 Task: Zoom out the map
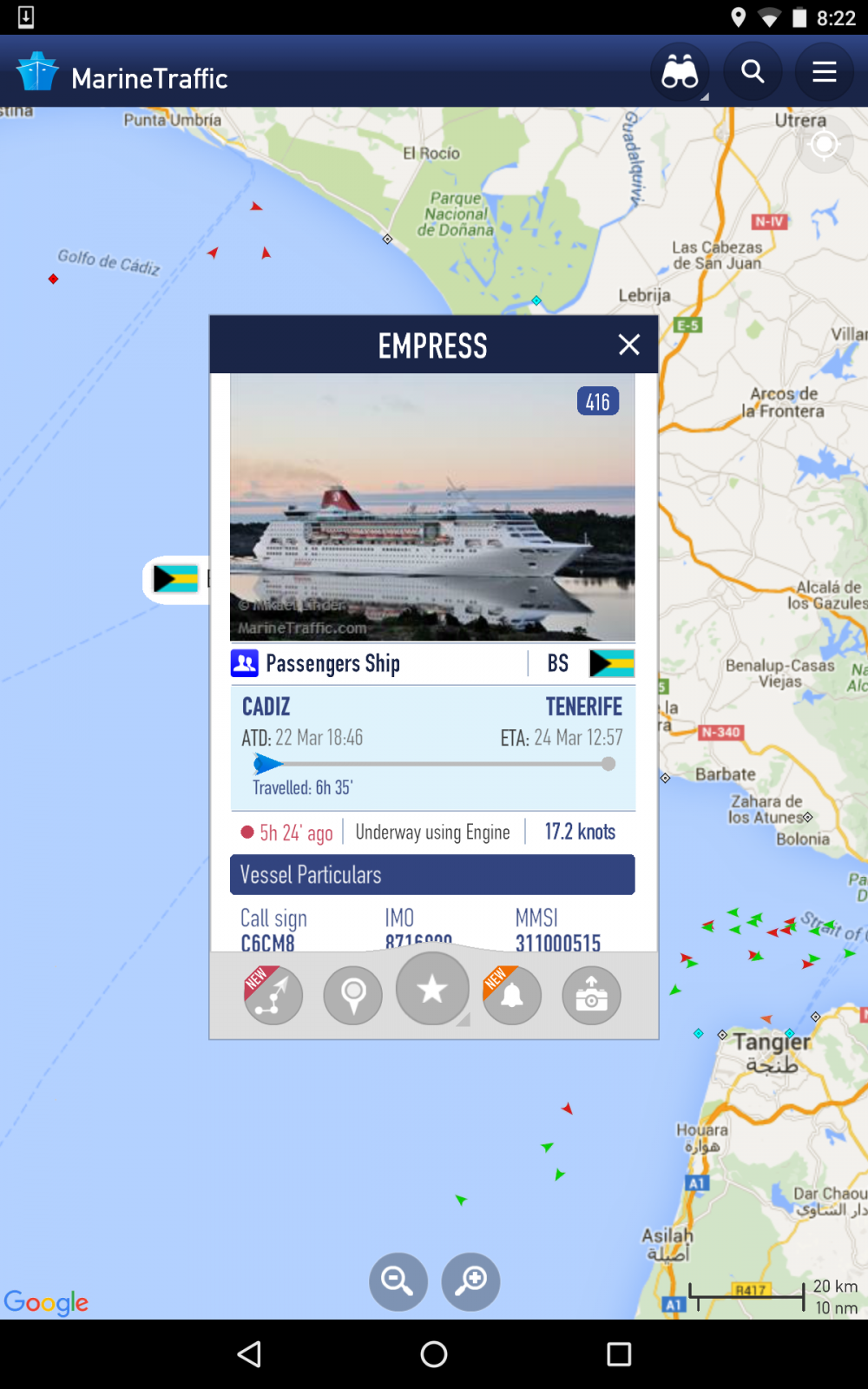click(x=398, y=1281)
